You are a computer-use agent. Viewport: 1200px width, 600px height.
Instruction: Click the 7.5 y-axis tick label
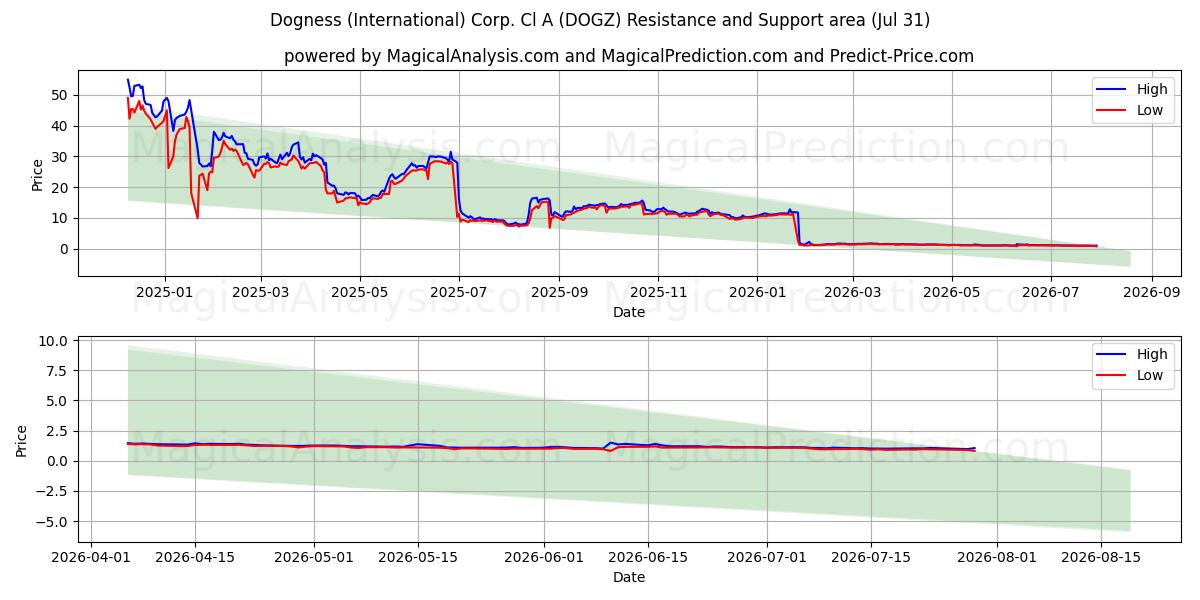click(58, 371)
